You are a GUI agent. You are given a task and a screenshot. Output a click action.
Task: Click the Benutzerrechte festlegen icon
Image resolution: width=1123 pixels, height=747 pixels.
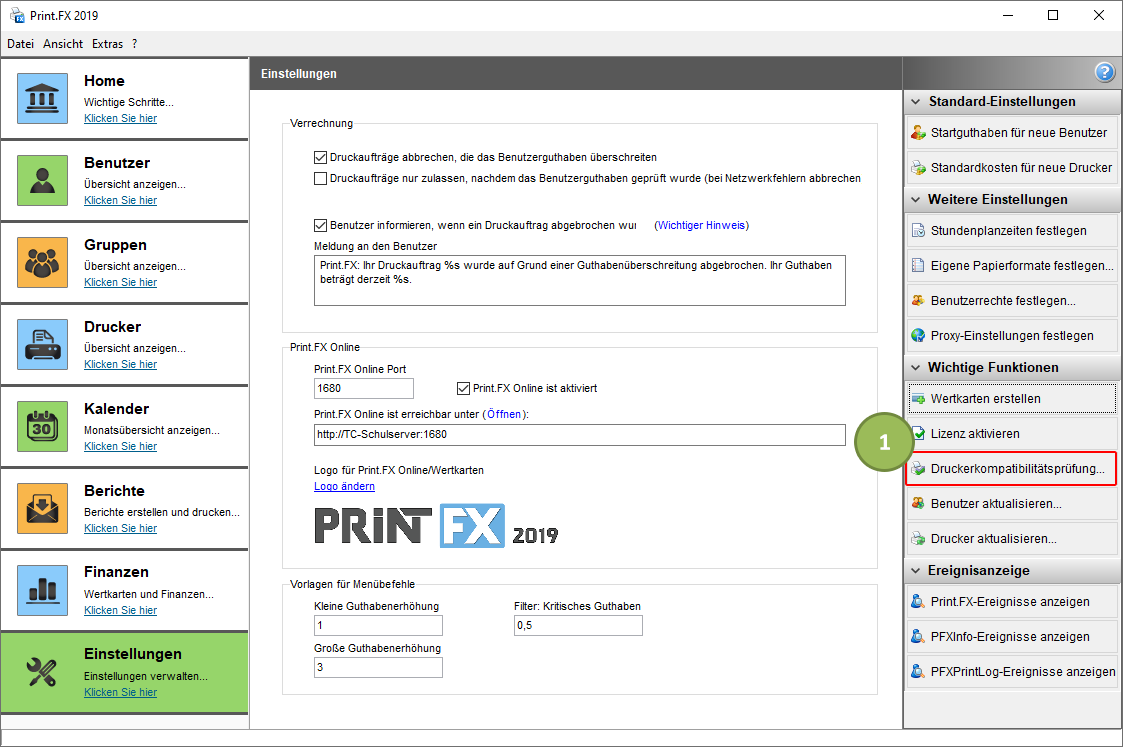[918, 301]
